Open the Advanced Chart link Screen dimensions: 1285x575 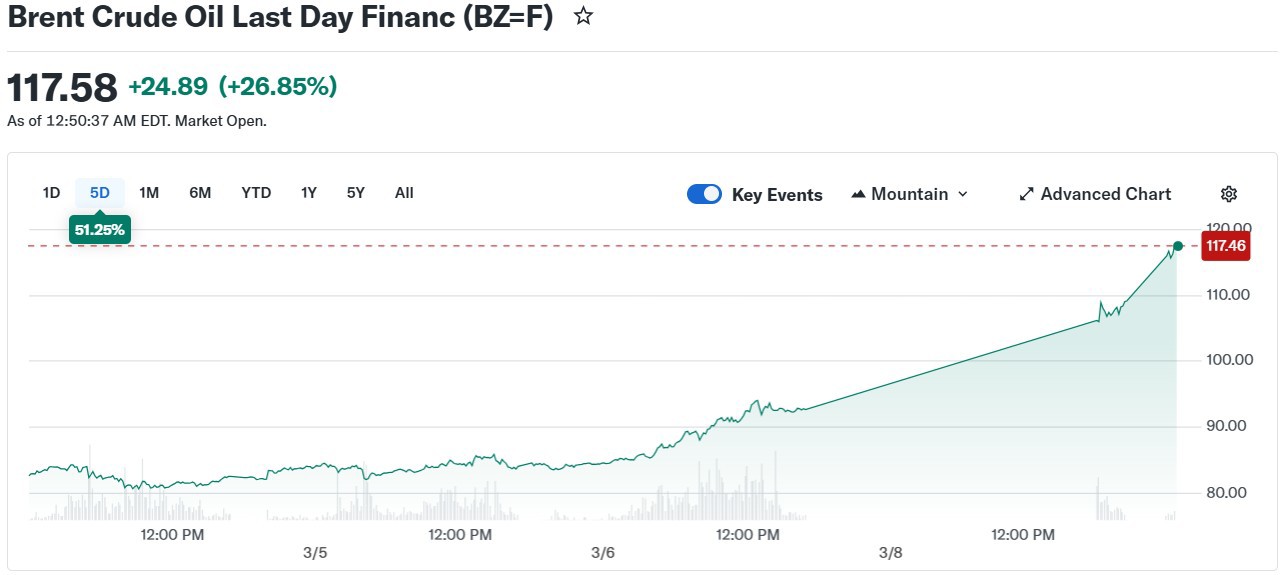1105,194
